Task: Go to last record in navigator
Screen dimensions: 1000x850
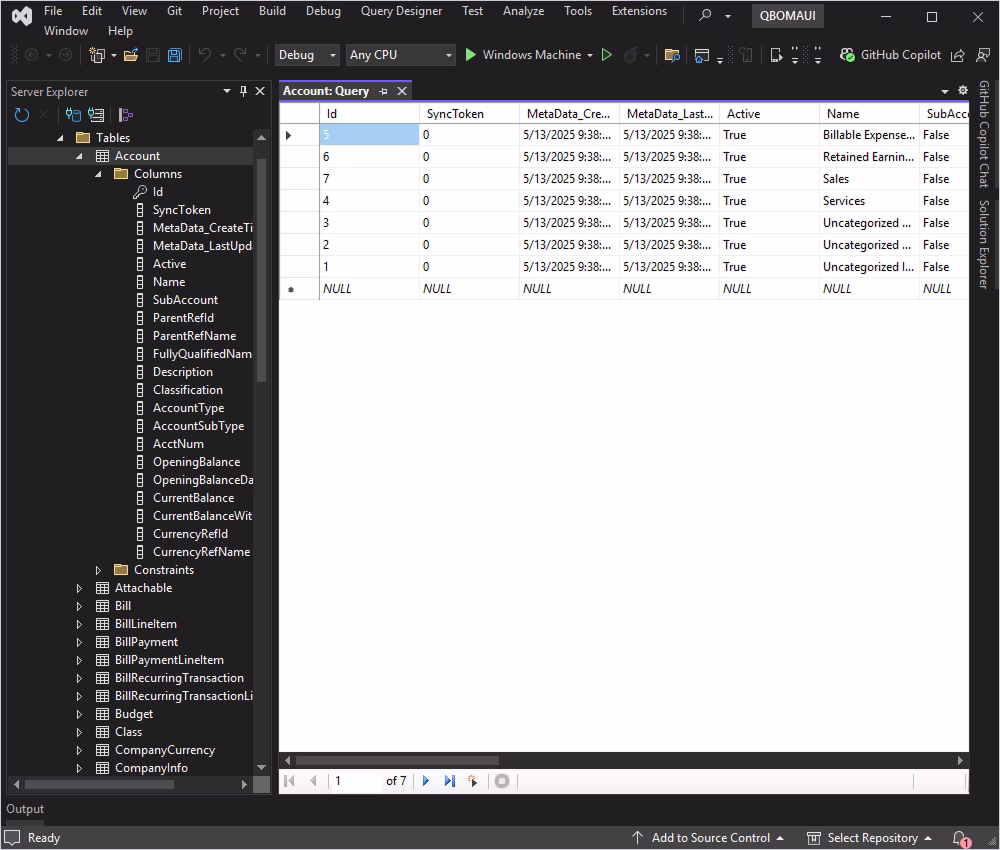Action: (450, 780)
